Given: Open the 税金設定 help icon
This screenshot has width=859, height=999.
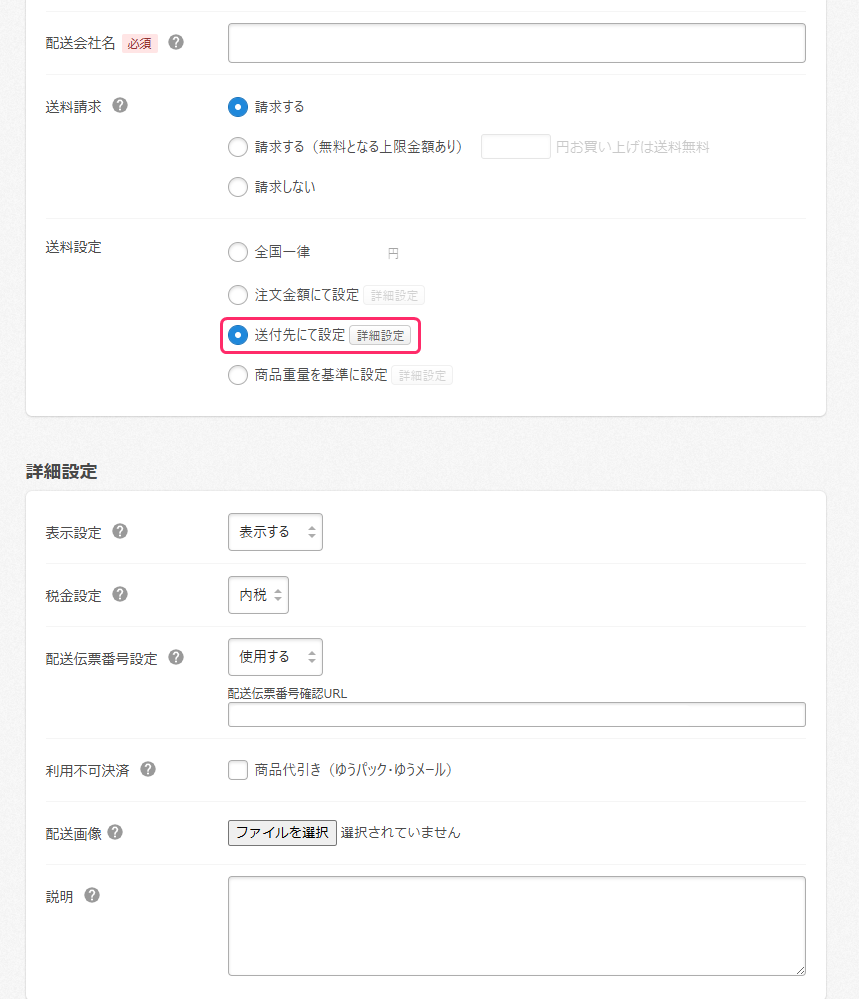Looking at the screenshot, I should tap(119, 594).
